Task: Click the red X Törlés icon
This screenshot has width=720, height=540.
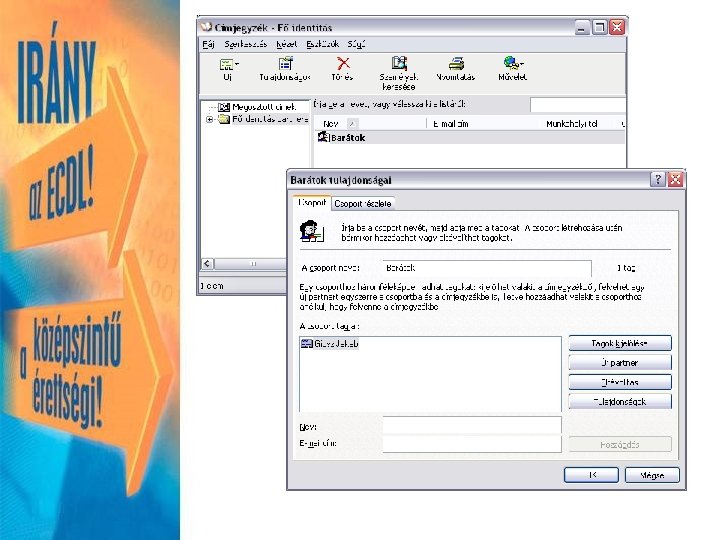Action: [343, 63]
